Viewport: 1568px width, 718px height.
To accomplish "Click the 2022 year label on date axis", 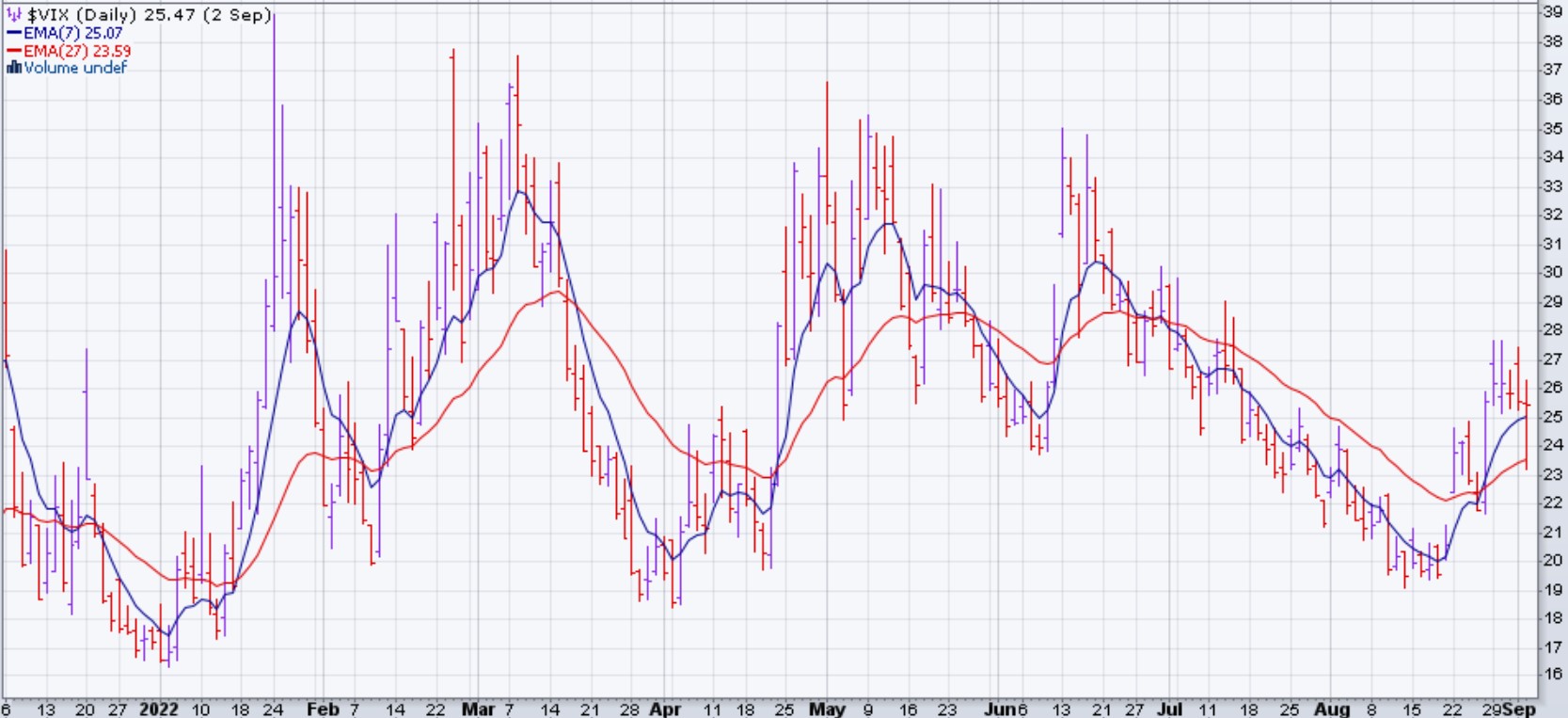I will pyautogui.click(x=158, y=709).
